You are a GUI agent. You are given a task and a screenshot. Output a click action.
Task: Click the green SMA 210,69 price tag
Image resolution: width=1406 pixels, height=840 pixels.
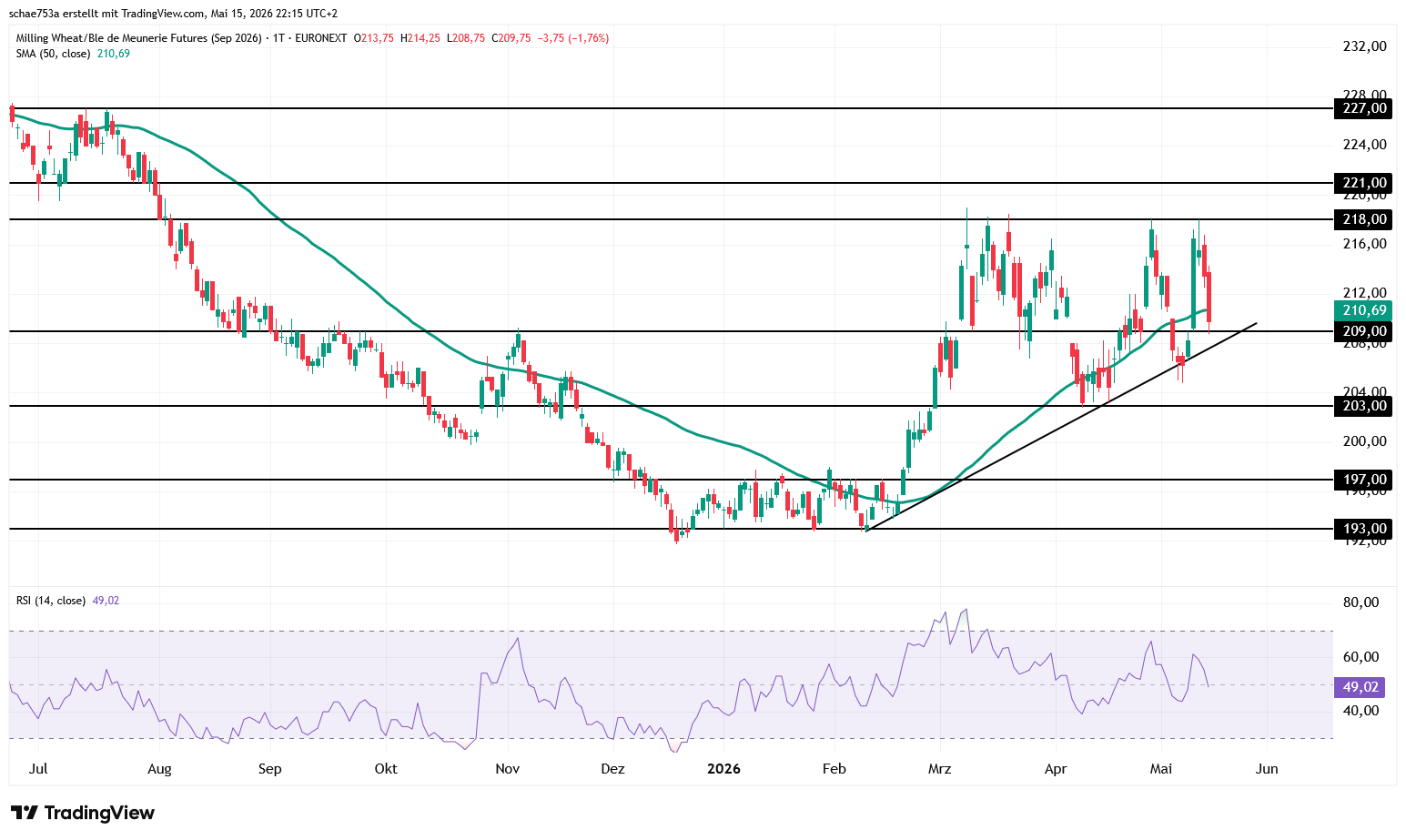pos(1362,310)
